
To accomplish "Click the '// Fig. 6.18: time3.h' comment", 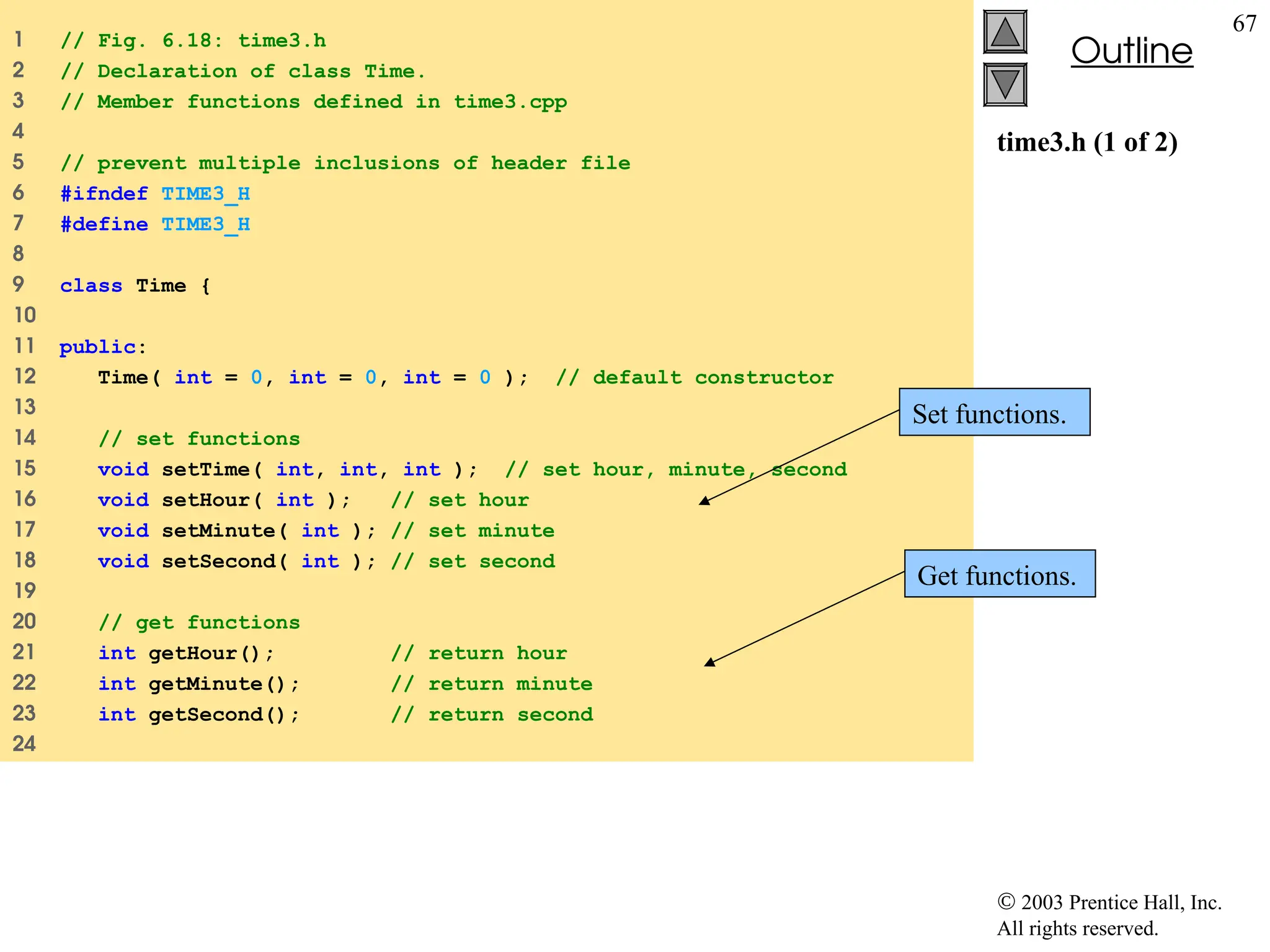I will 193,41.
